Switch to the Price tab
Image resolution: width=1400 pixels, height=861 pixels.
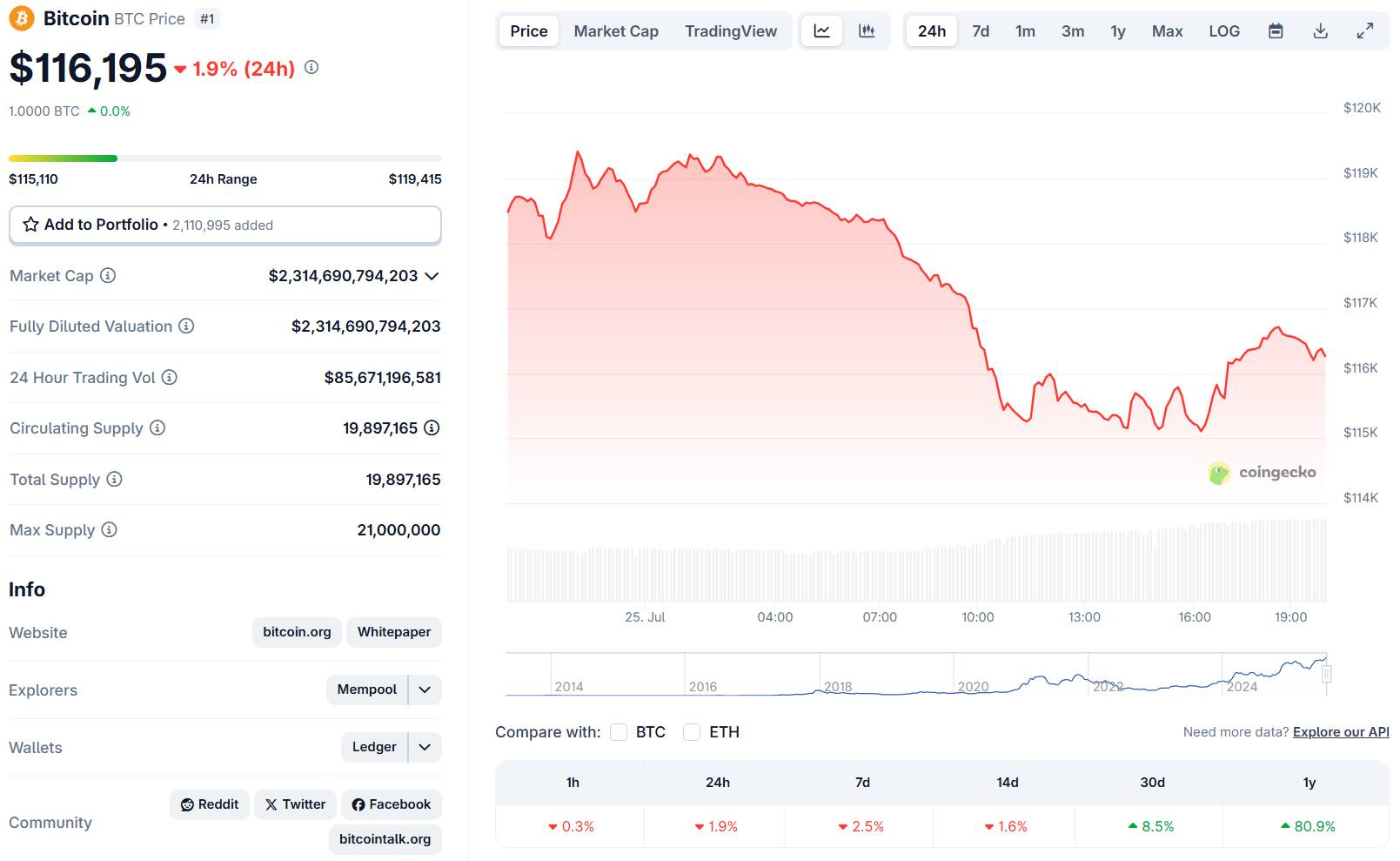pyautogui.click(x=529, y=30)
